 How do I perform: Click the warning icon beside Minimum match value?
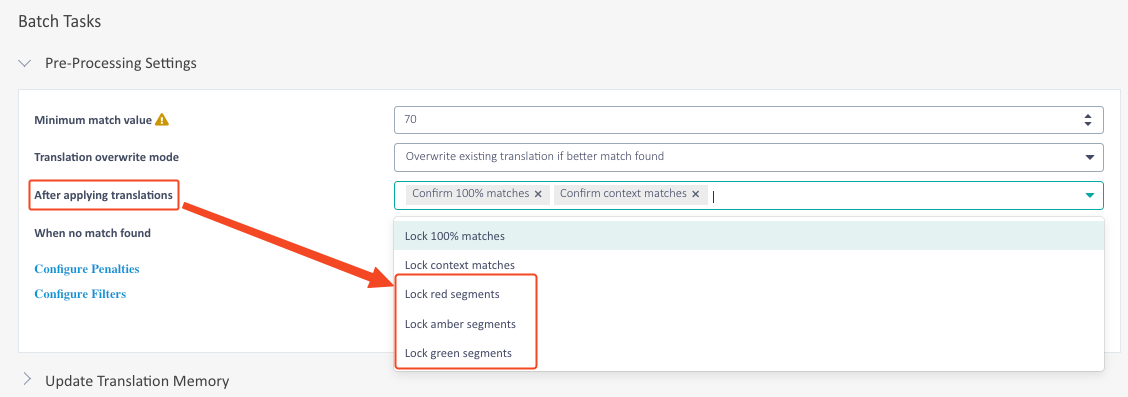pyautogui.click(x=162, y=120)
